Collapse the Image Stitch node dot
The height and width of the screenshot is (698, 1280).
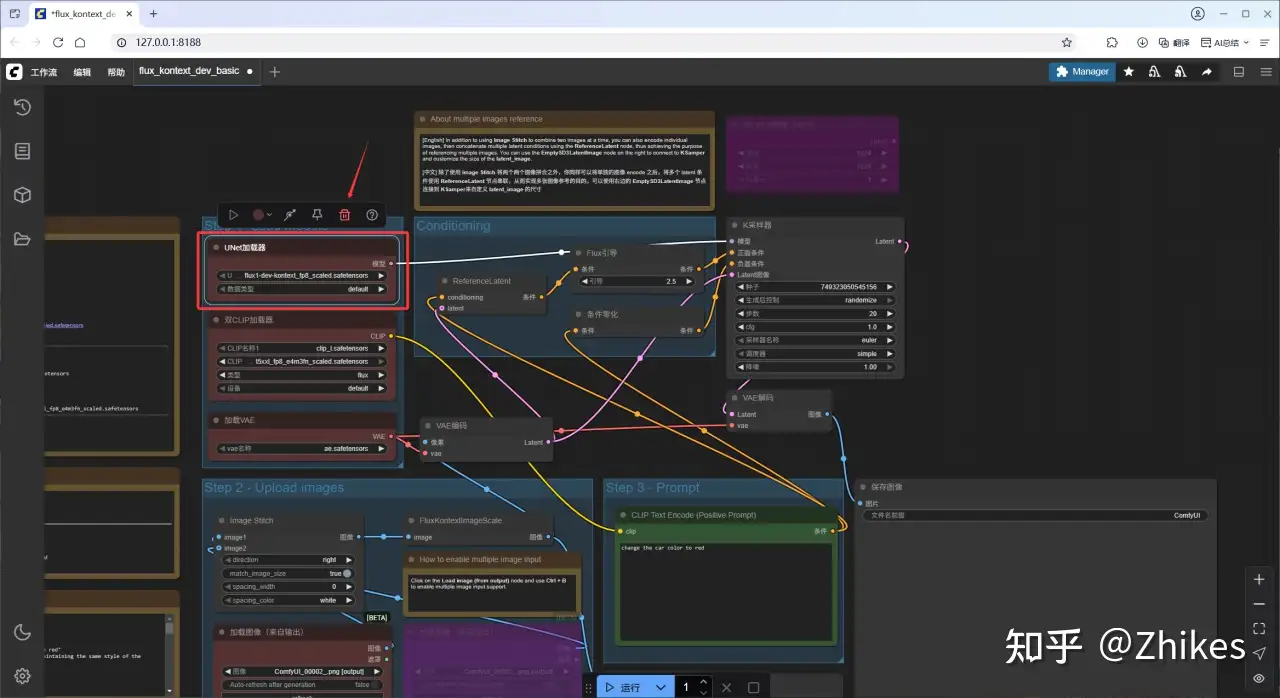pos(221,520)
